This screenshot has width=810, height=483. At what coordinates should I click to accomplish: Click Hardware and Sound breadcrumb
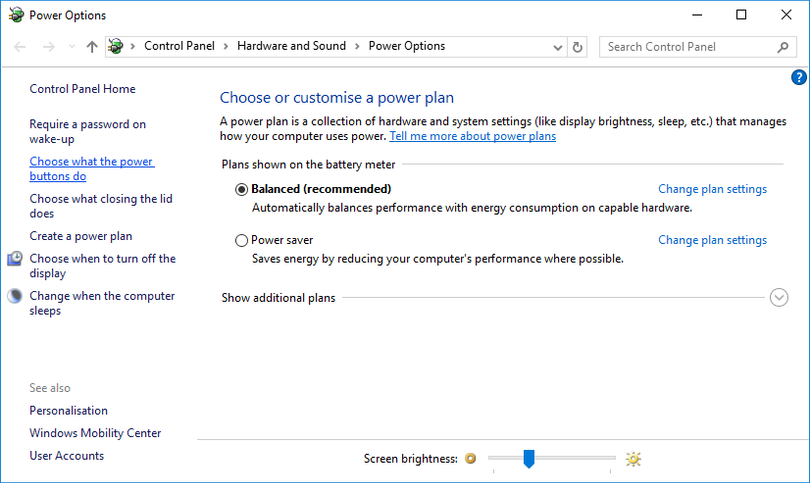coord(291,46)
